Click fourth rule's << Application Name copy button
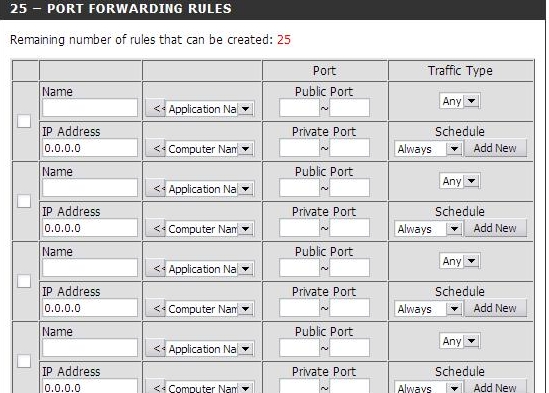This screenshot has width=549, height=393. click(155, 349)
